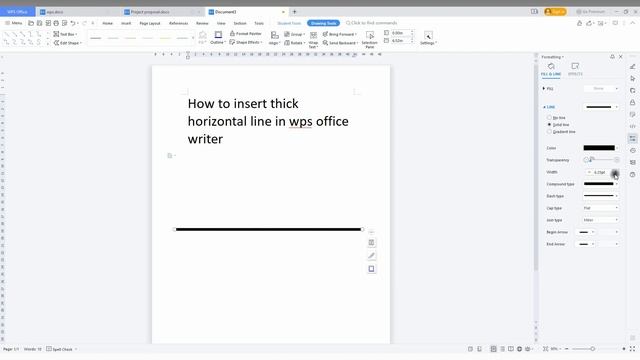
Task: Open the Dash type dropdown
Action: 601,196
